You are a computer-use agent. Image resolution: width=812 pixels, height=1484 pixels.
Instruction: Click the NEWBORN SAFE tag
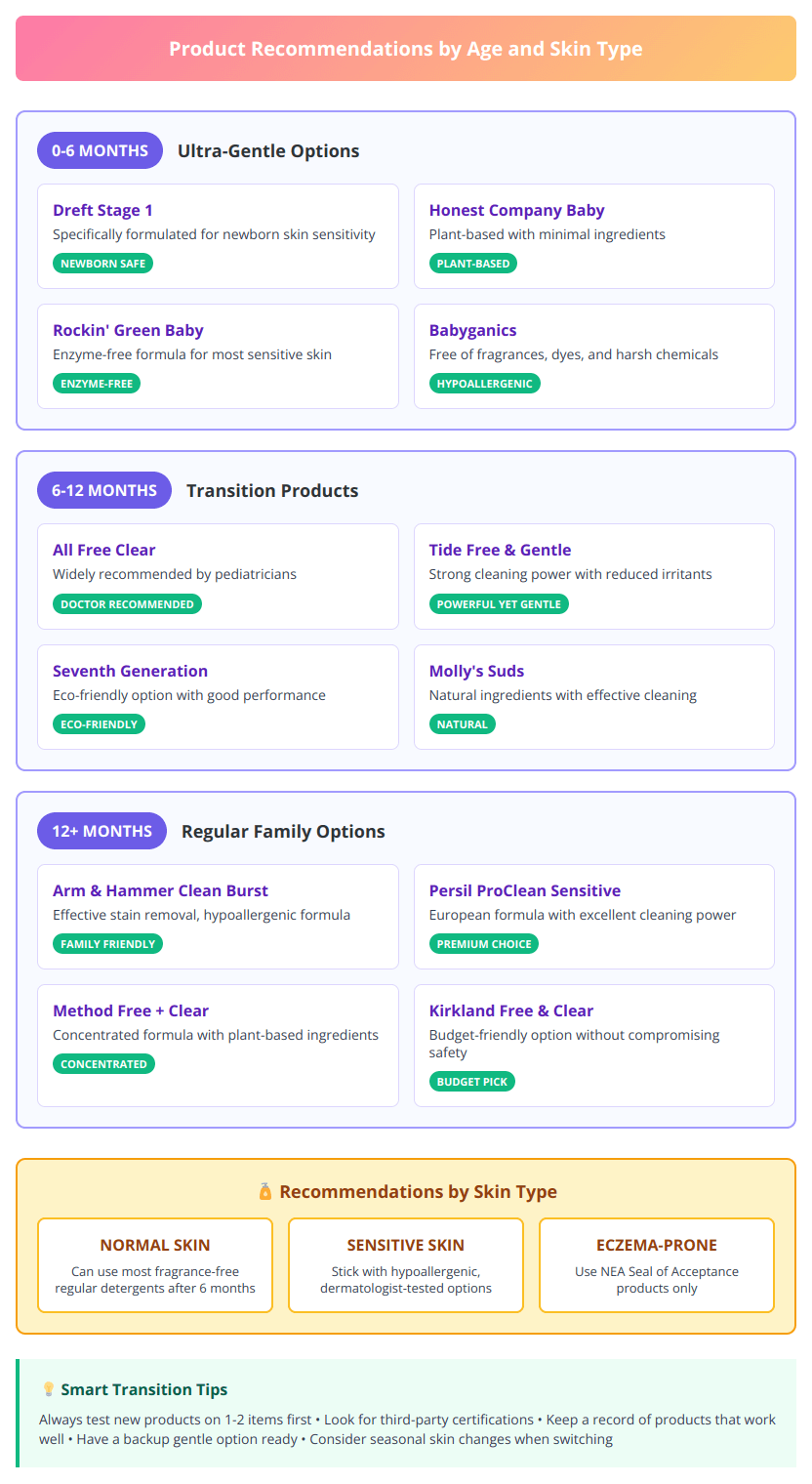click(102, 264)
